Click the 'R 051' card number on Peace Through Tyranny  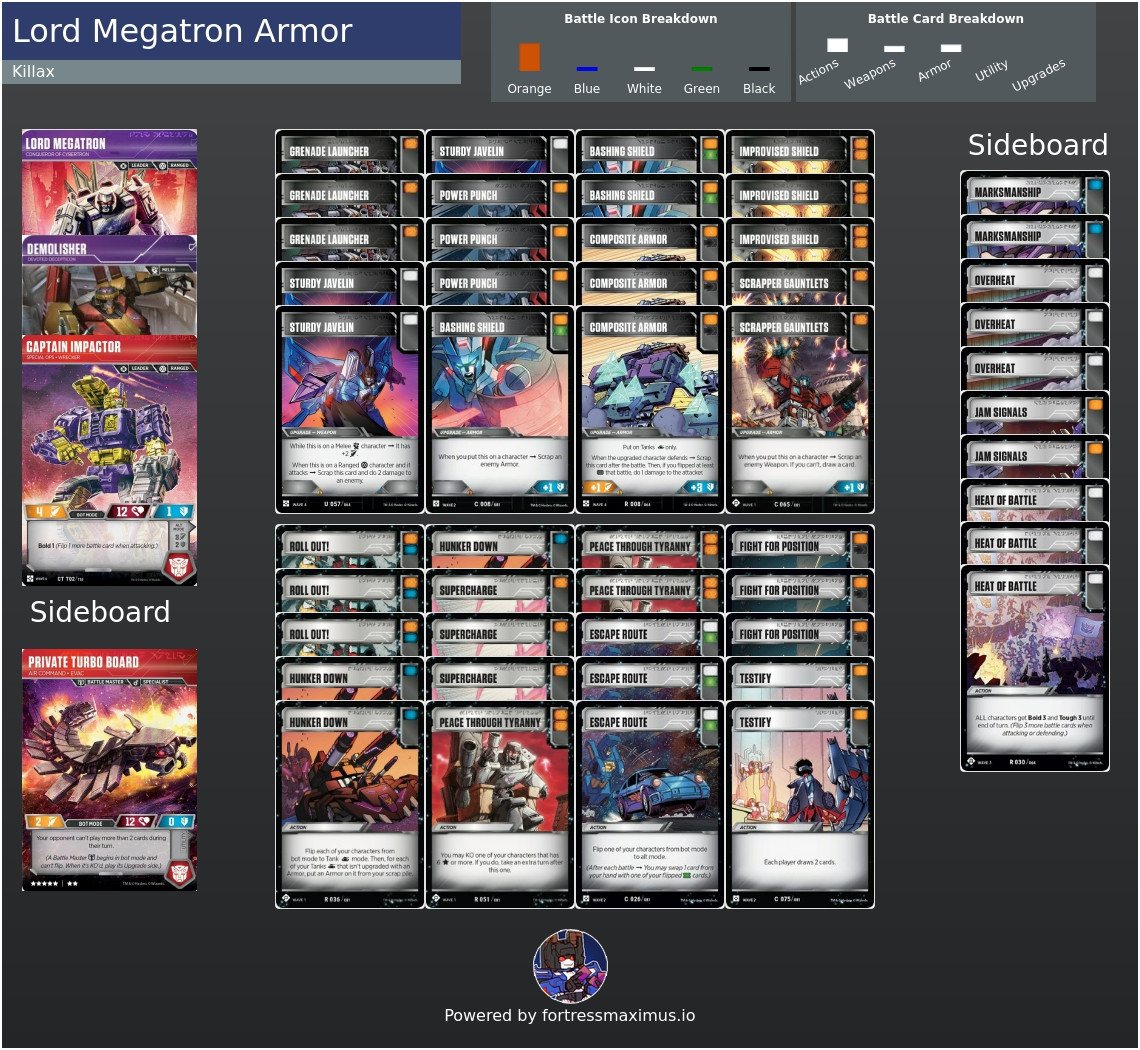click(x=488, y=899)
